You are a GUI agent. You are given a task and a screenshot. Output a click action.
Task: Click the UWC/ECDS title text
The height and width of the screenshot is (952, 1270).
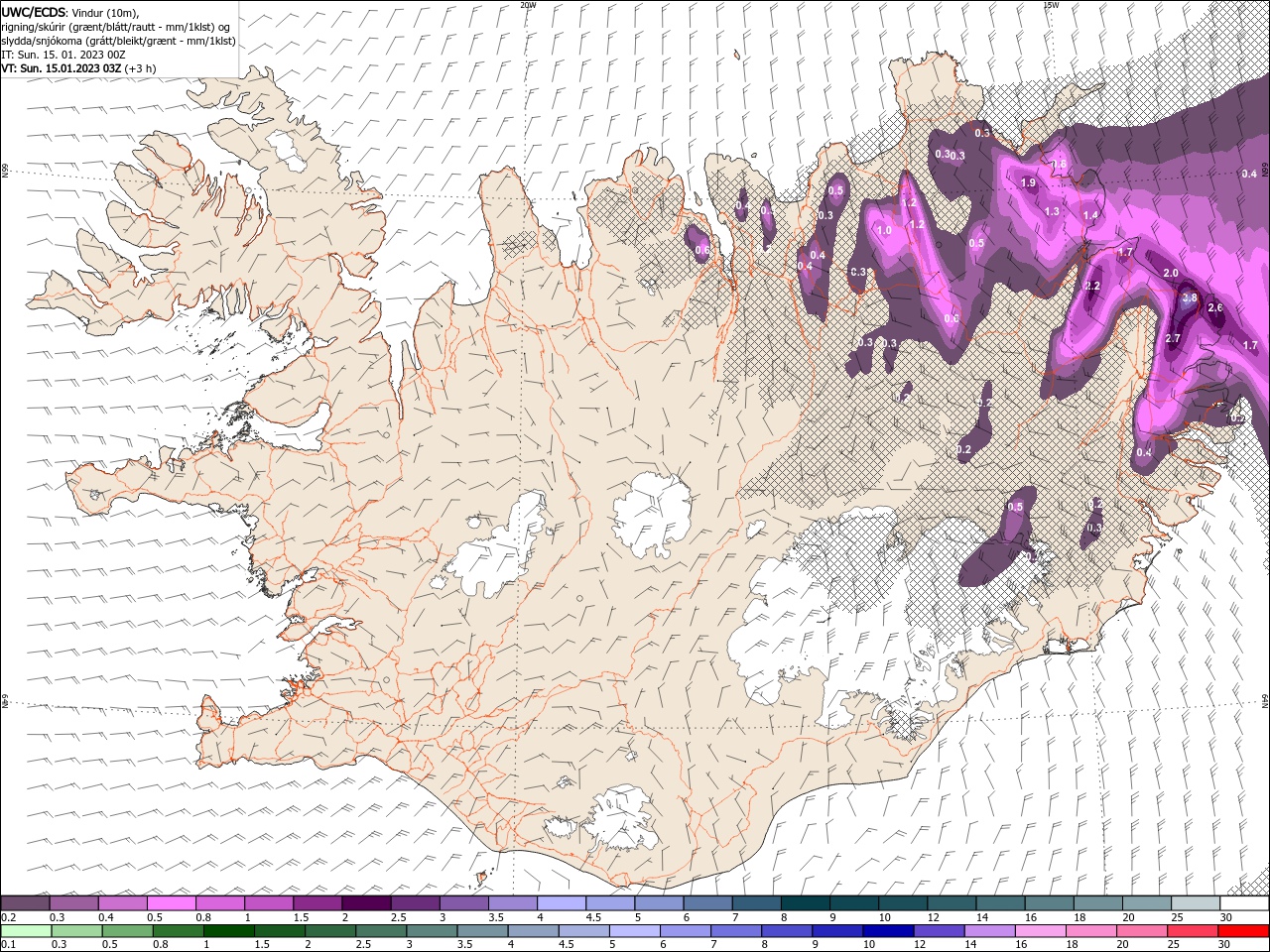point(33,12)
